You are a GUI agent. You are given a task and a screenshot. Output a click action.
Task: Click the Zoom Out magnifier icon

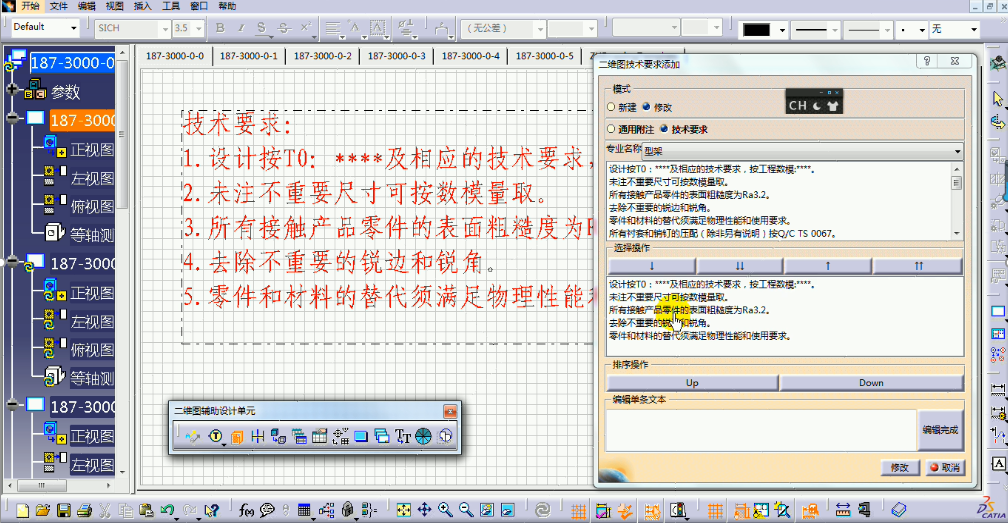466,511
